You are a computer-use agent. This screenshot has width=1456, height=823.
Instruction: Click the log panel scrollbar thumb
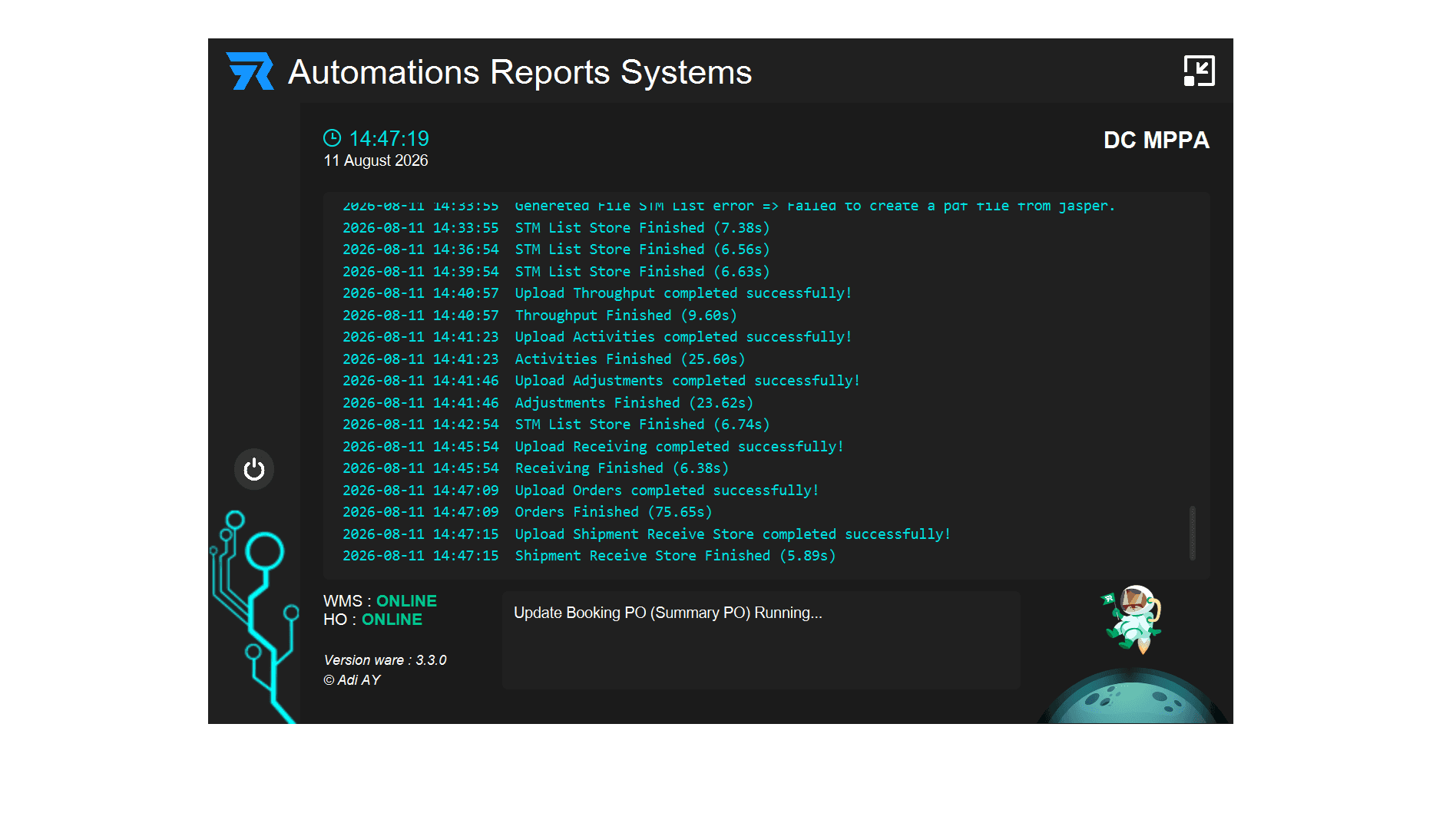tap(1193, 533)
